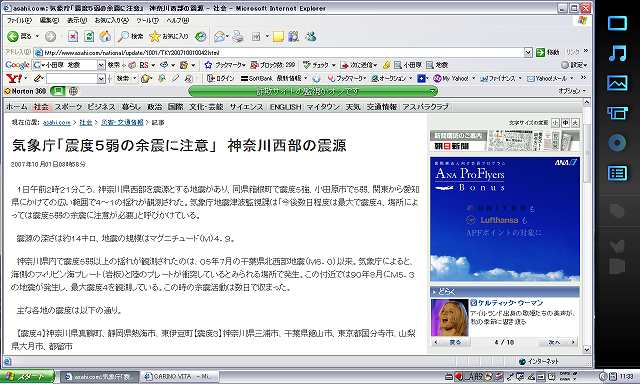Open the address bar dropdown arrow

pos(528,52)
